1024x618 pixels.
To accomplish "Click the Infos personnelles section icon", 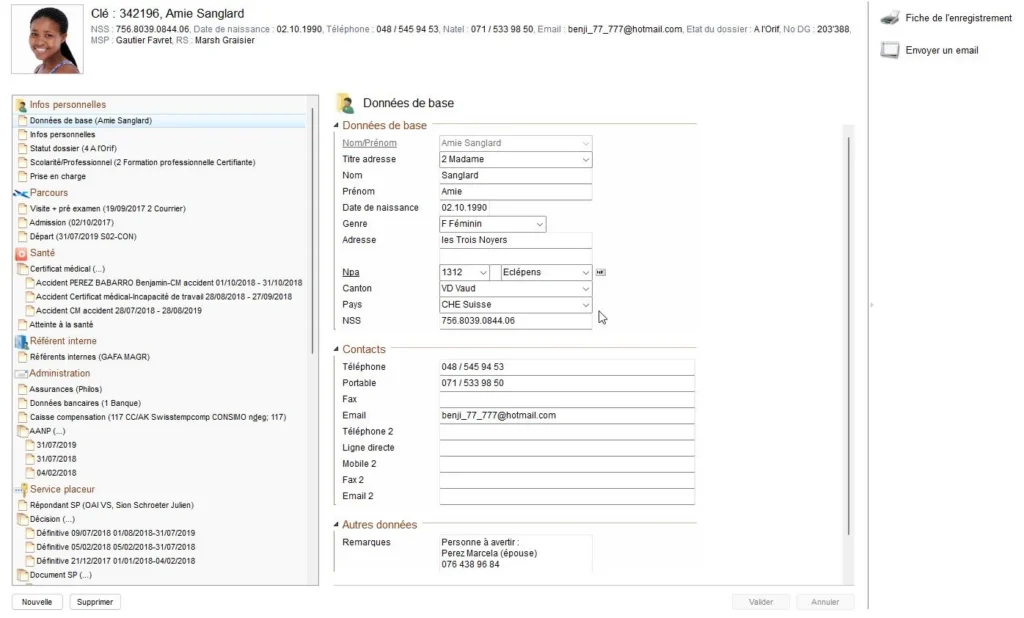I will coord(21,105).
